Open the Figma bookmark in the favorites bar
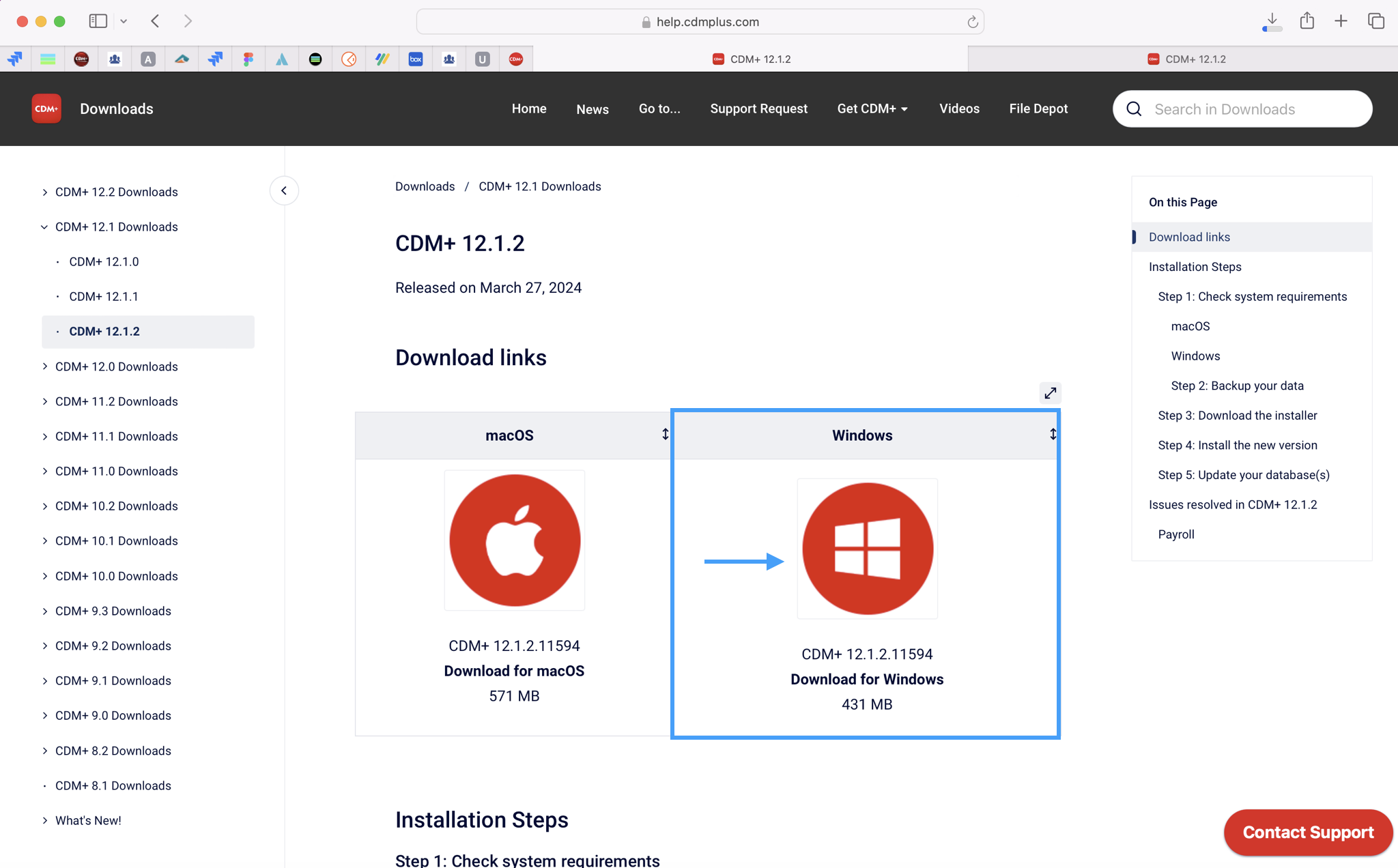Screen dimensions: 1398x868 [x=248, y=59]
